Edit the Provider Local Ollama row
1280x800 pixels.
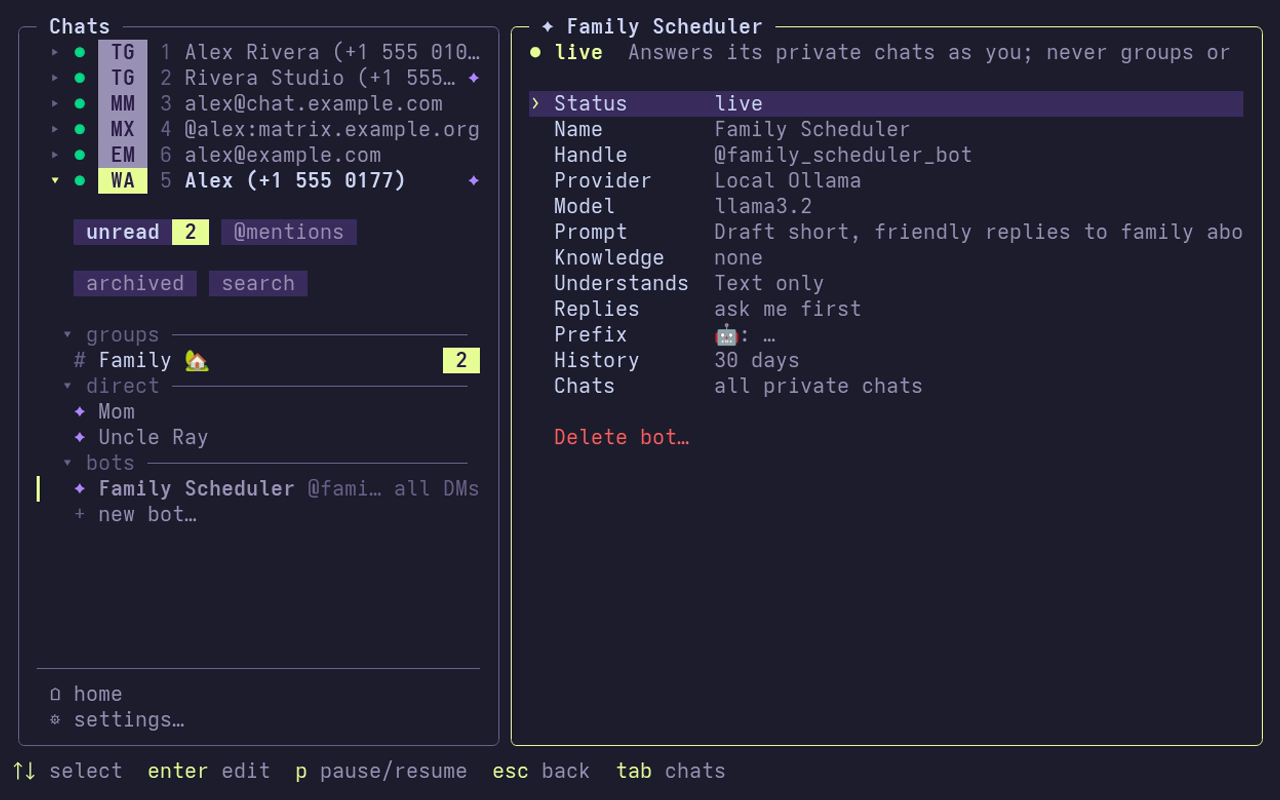click(x=886, y=181)
